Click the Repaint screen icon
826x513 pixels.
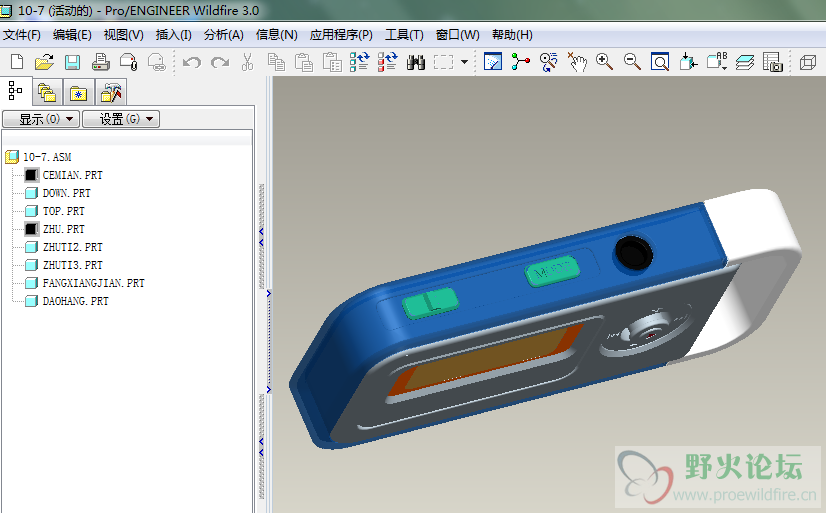click(493, 62)
